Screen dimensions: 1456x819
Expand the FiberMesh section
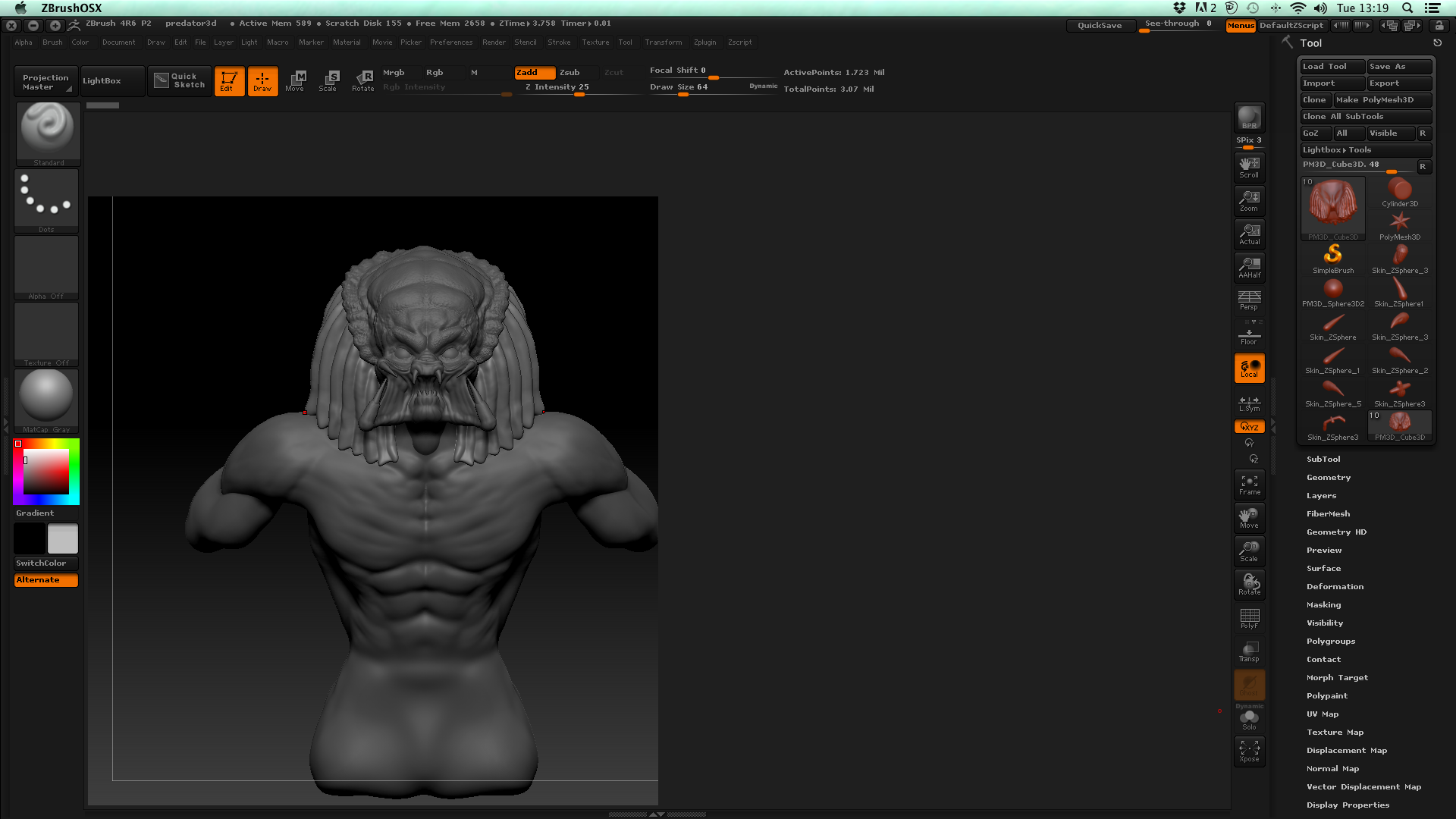pos(1328,514)
